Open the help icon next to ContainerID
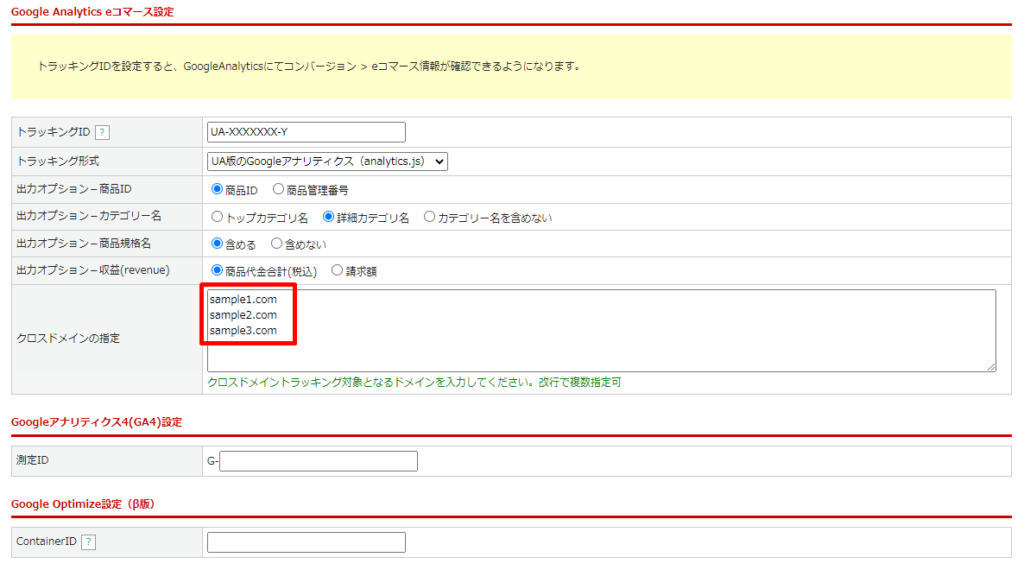 coord(88,542)
